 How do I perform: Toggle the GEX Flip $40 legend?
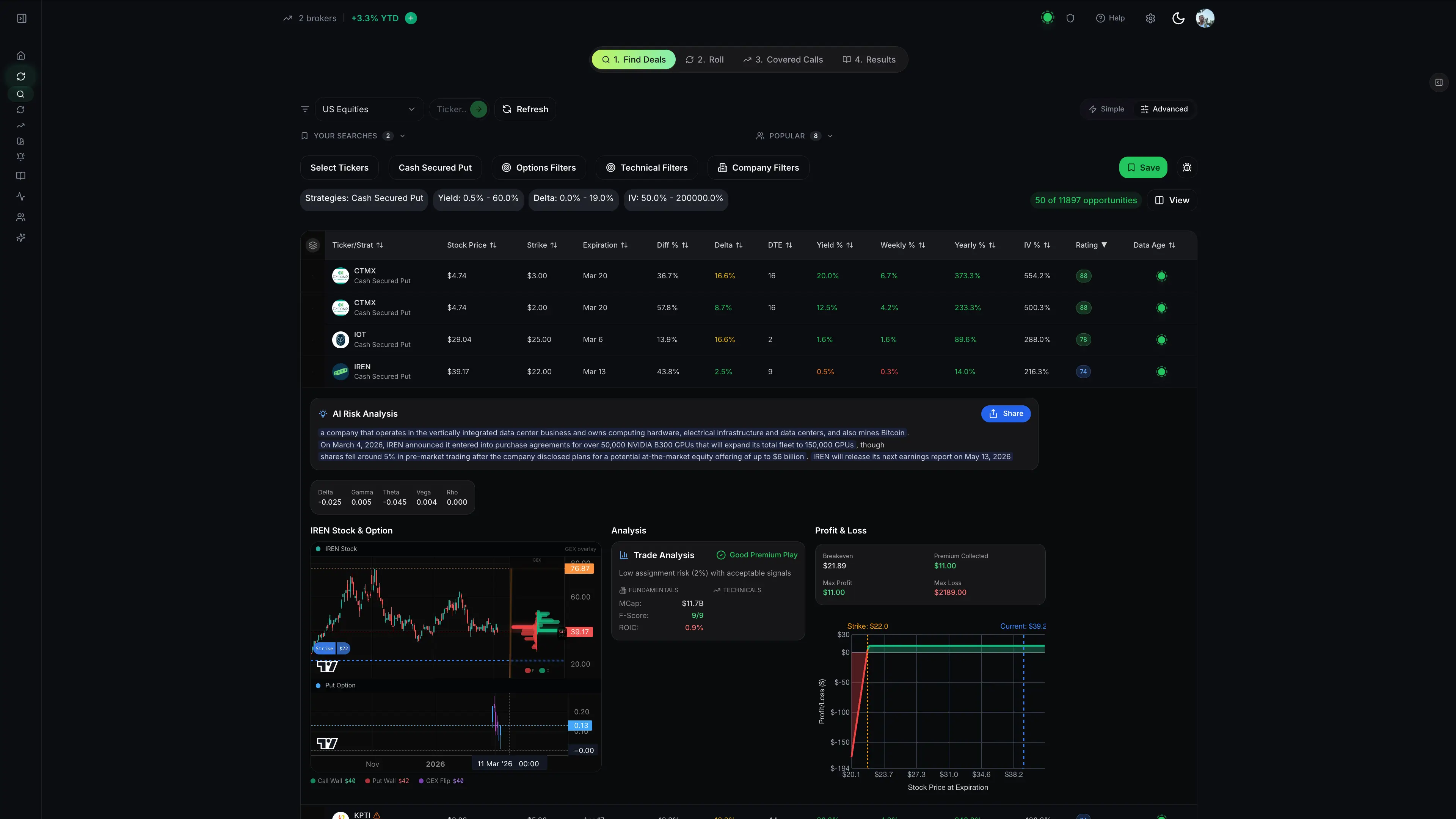click(441, 781)
